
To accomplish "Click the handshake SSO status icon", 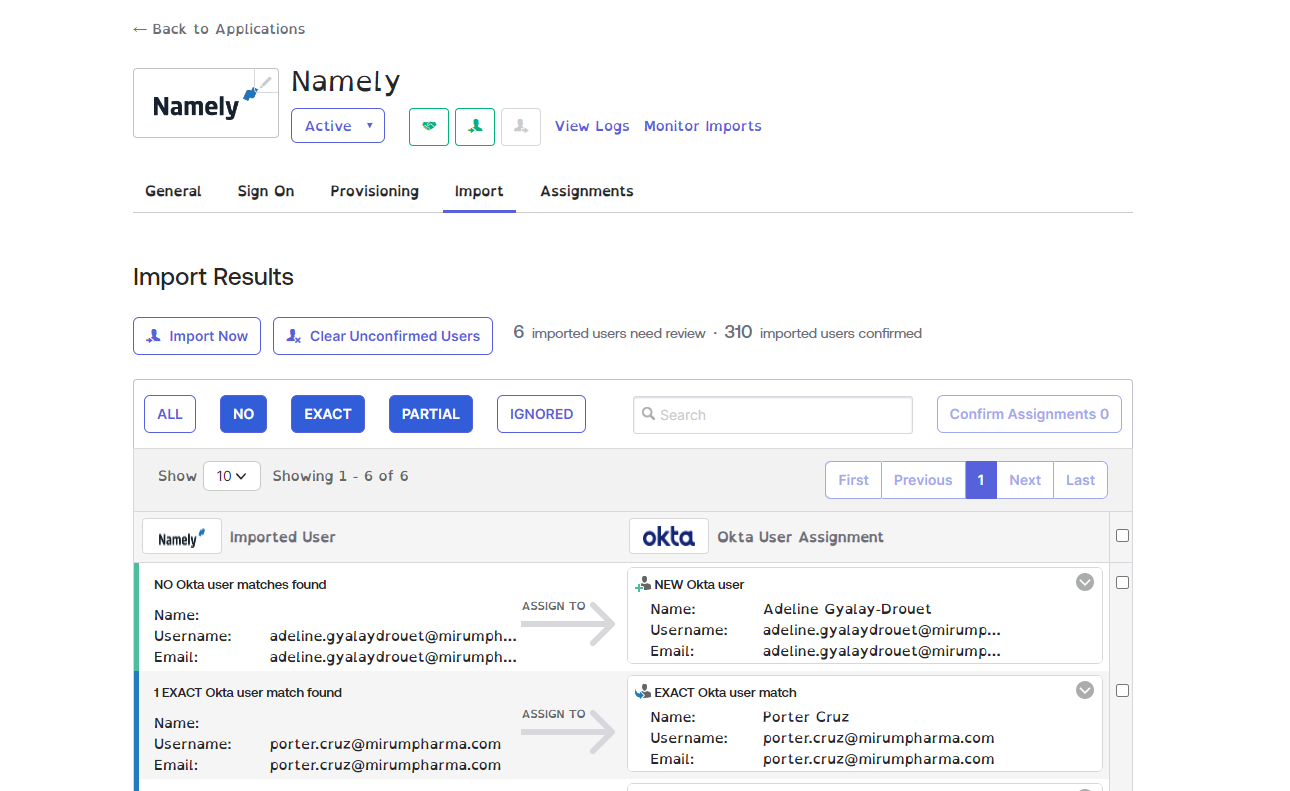I will (429, 127).
